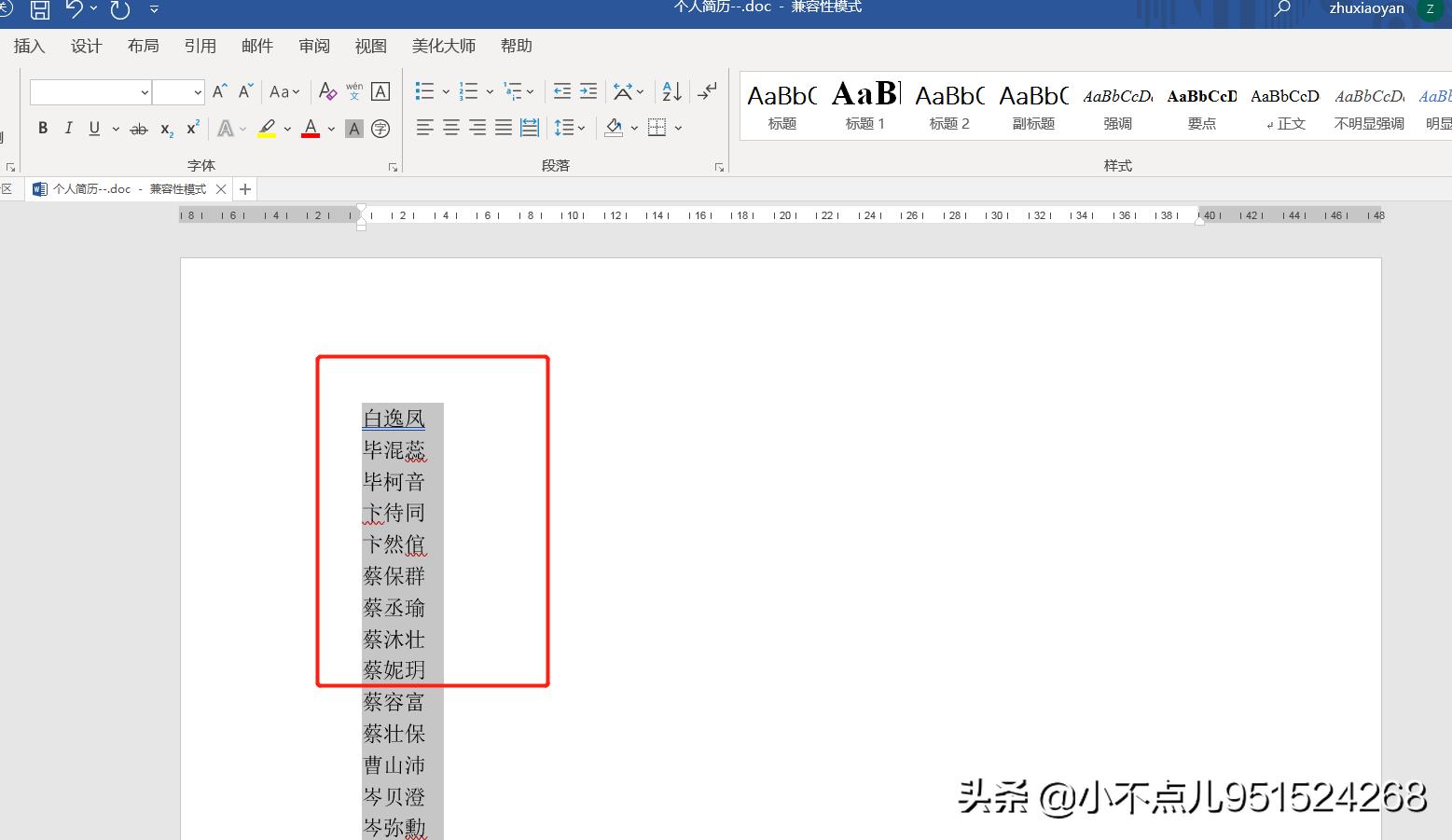Viewport: 1452px width, 840px height.
Task: Click the sort ascending icon in paragraph group
Action: [671, 90]
